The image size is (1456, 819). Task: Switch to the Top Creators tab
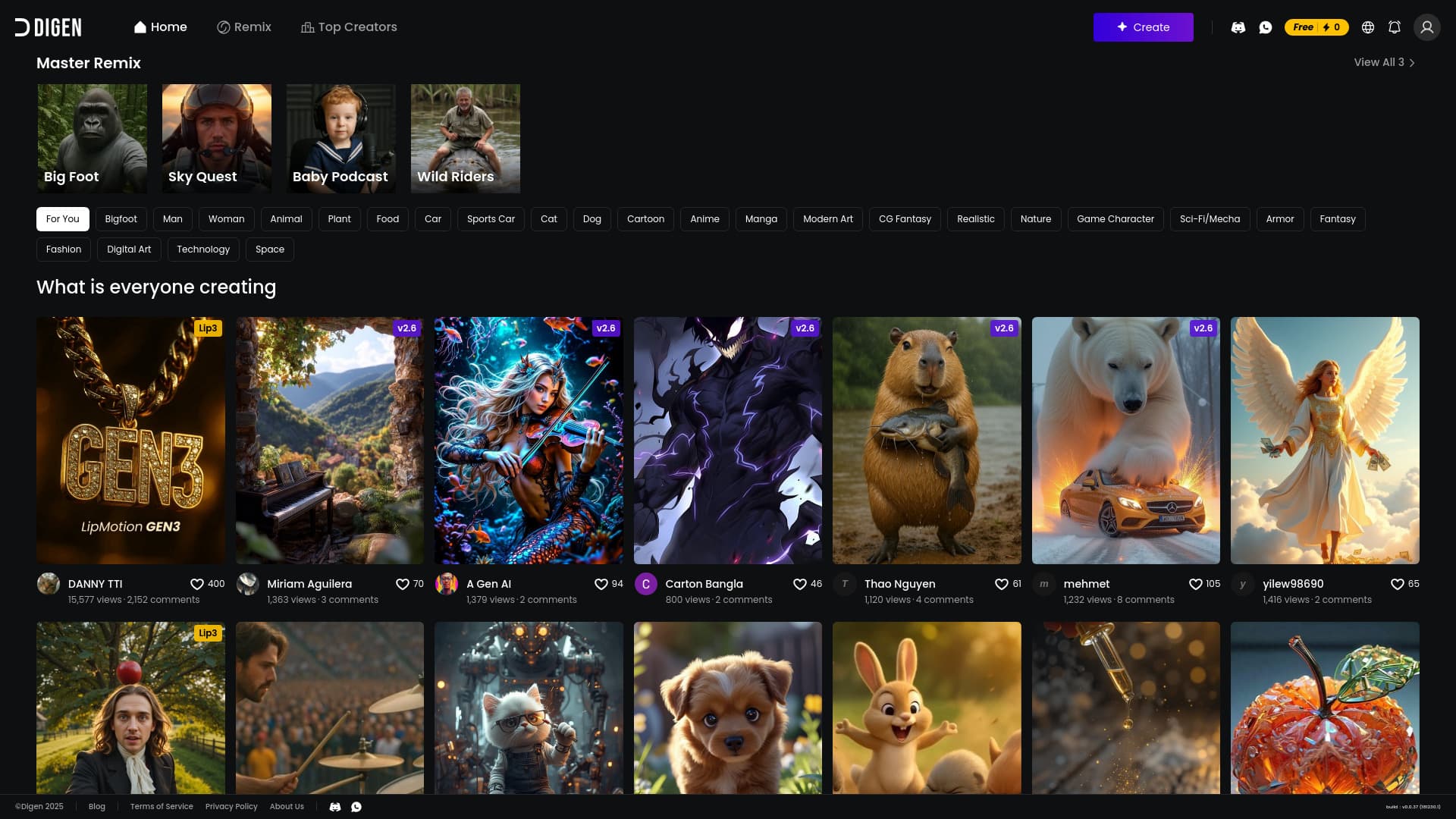[348, 27]
